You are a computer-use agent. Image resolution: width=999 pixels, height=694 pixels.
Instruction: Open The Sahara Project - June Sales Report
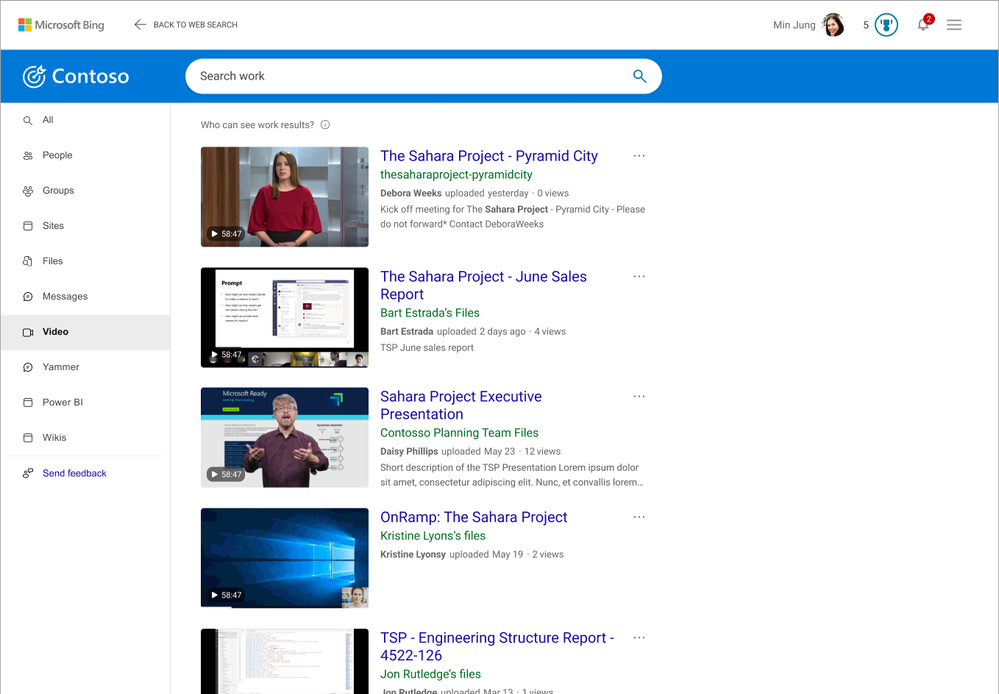(484, 286)
